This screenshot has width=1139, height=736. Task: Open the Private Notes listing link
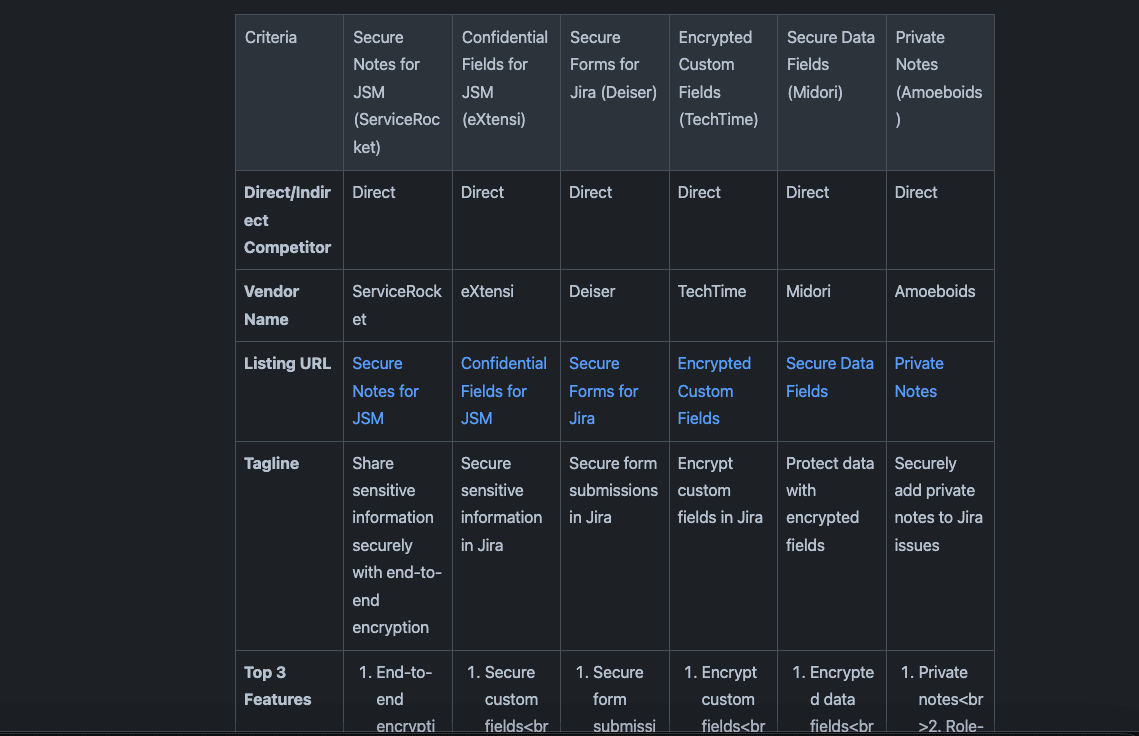(x=919, y=377)
